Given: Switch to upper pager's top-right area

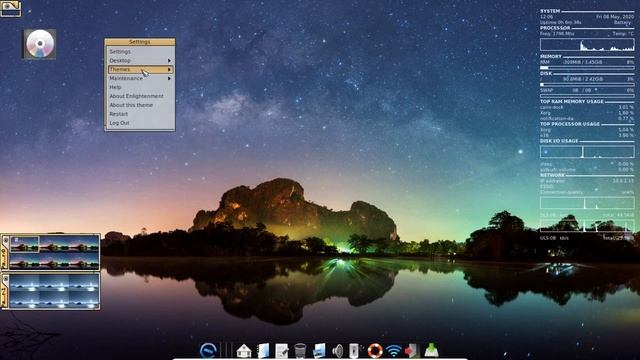Looking at the screenshot, I should 84,244.
